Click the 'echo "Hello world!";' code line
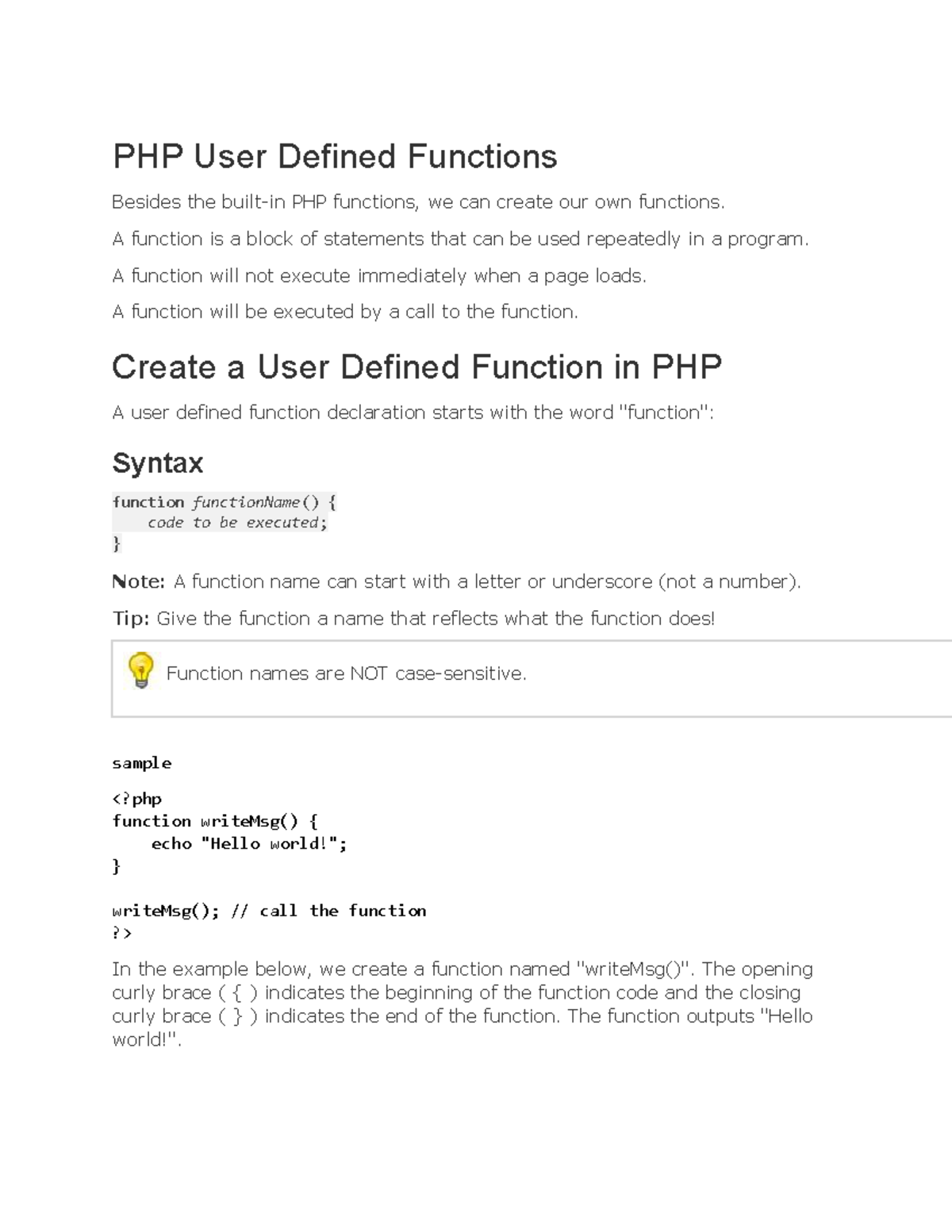This screenshot has width=952, height=1232. pyautogui.click(x=248, y=843)
